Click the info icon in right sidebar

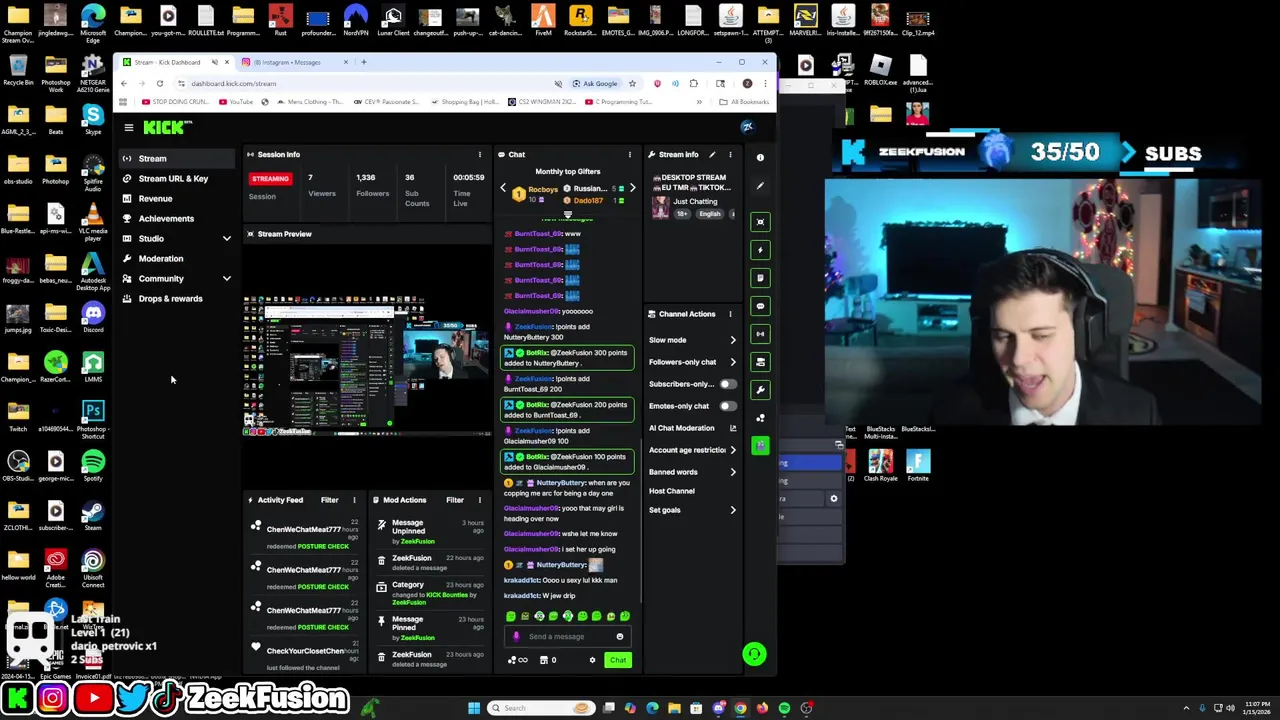760,157
